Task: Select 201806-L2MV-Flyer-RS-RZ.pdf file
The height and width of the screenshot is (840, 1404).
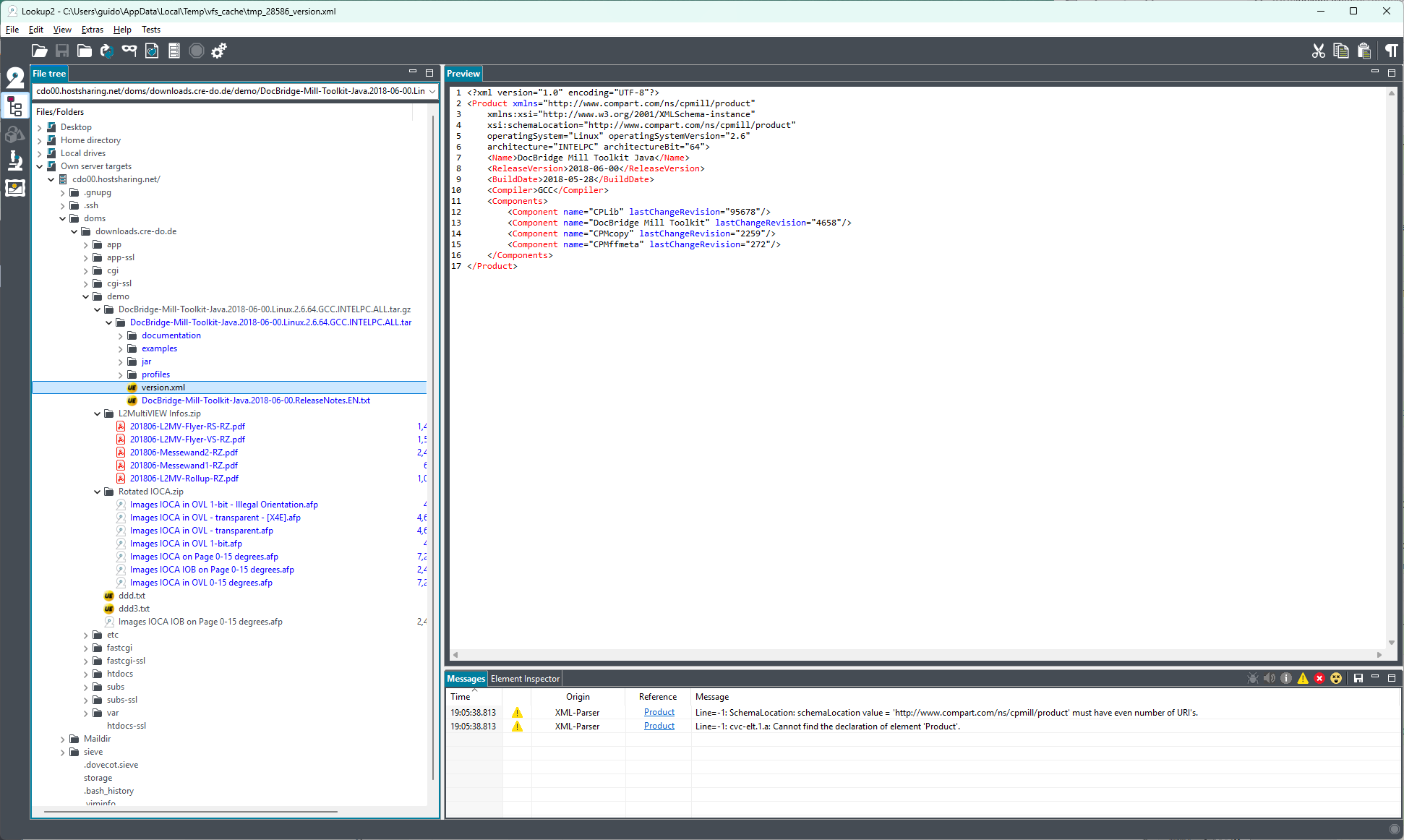Action: (x=187, y=427)
